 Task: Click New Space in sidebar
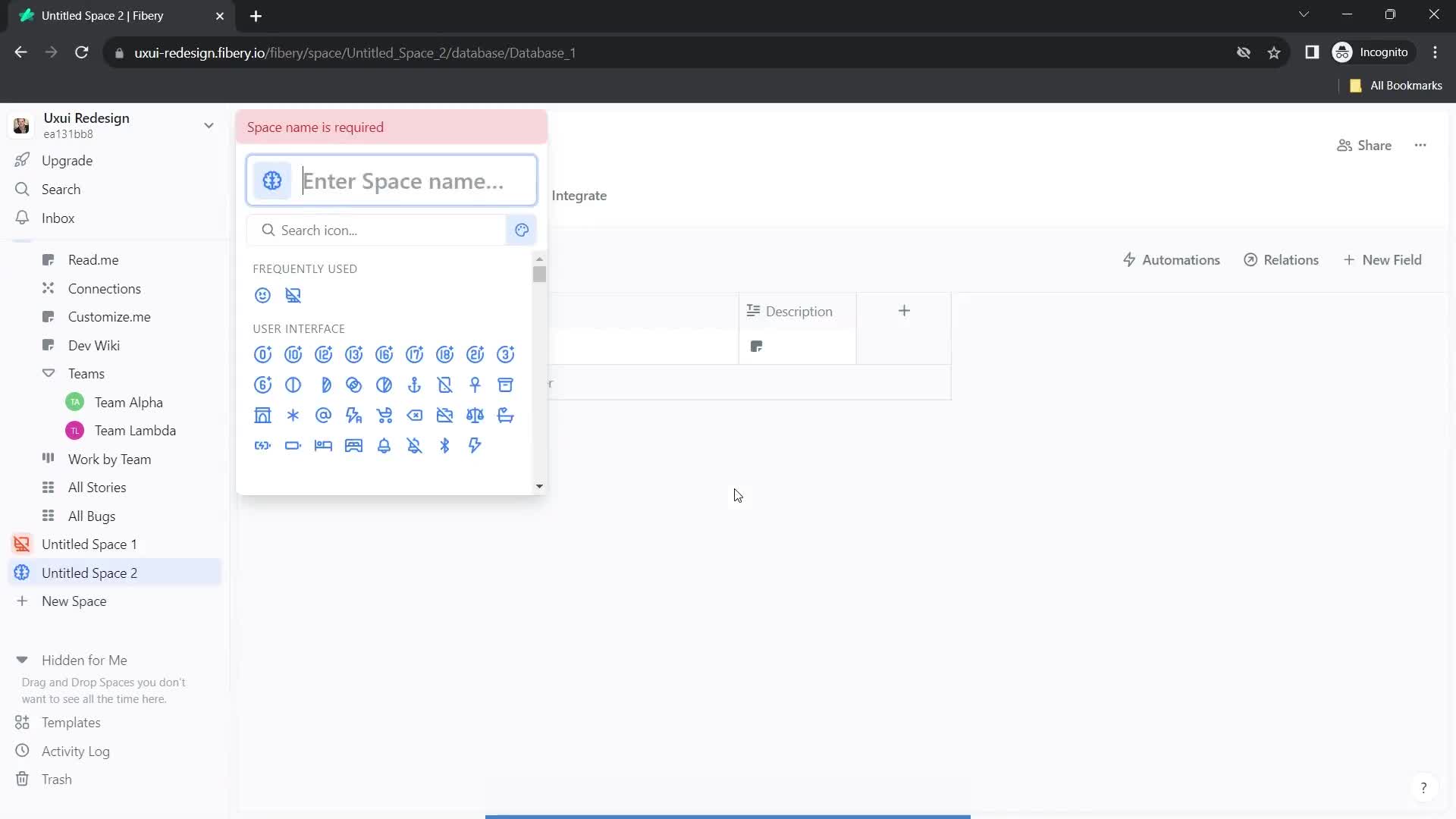tap(73, 601)
